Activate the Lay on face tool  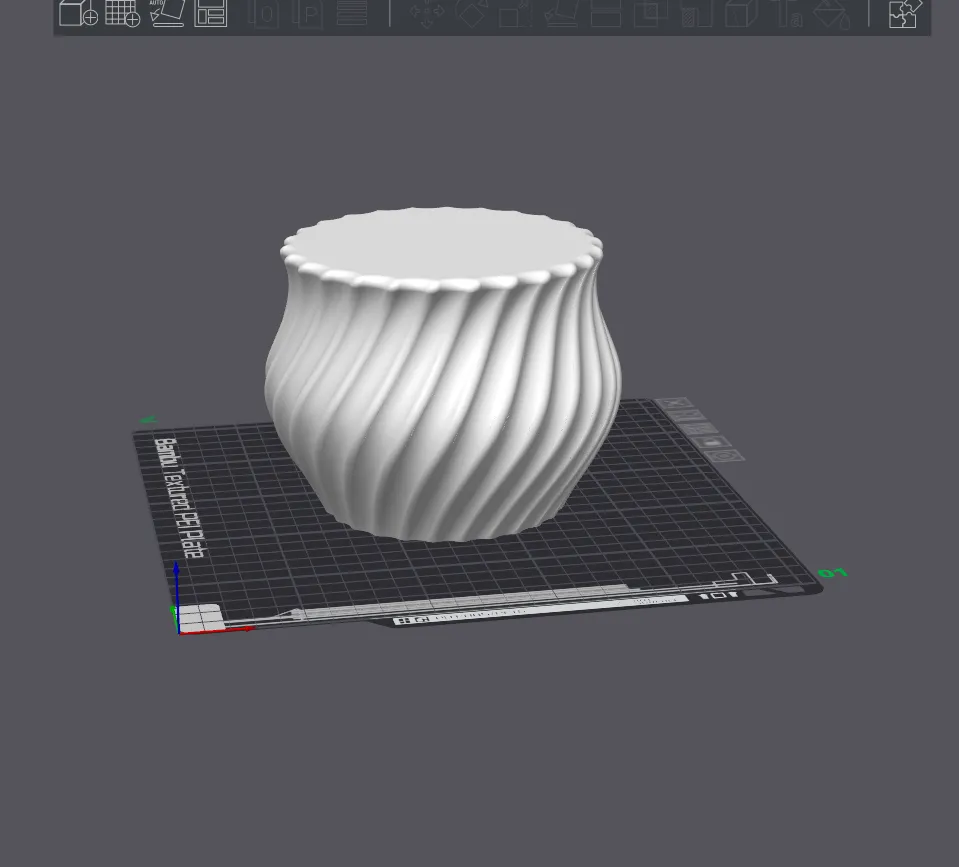[560, 14]
